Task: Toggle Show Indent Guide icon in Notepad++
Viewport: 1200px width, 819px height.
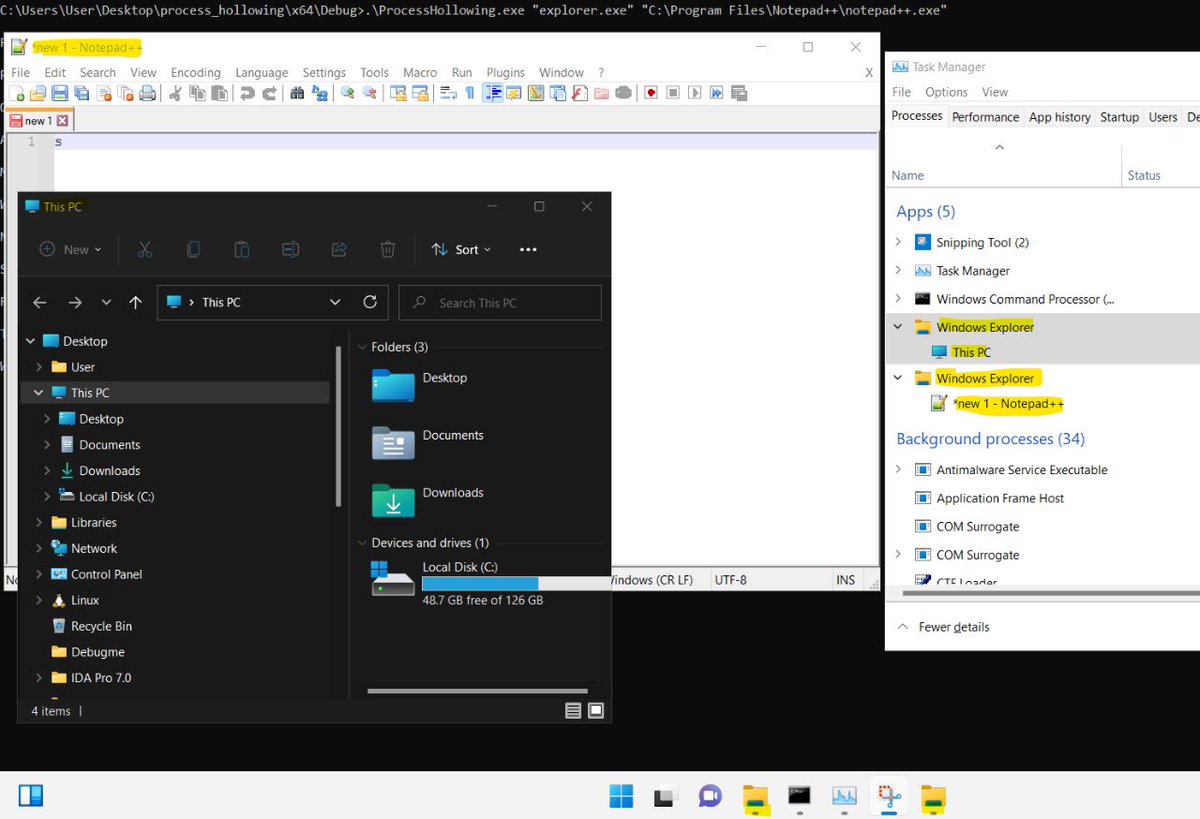Action: coord(493,93)
